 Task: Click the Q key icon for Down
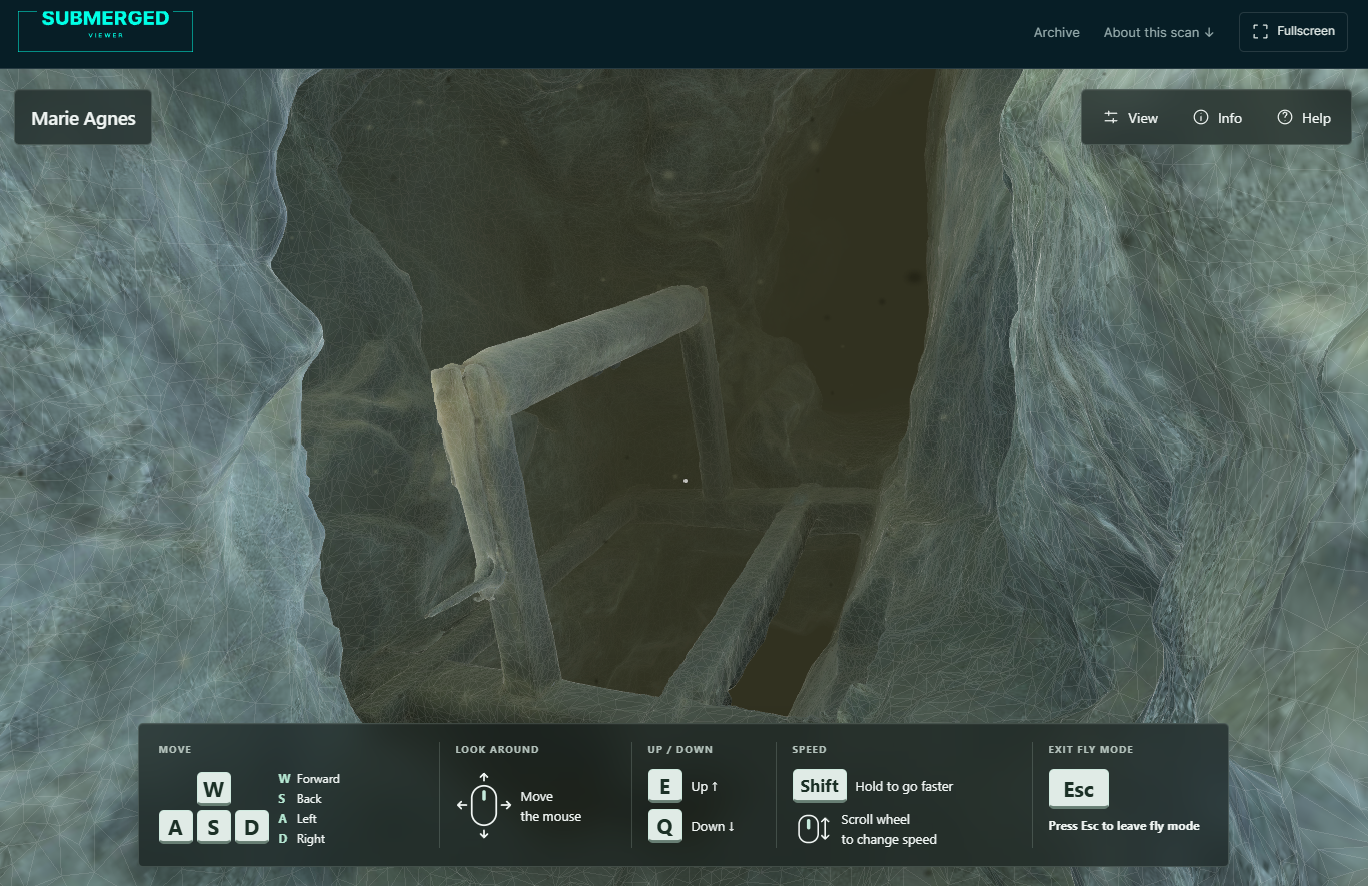665,826
